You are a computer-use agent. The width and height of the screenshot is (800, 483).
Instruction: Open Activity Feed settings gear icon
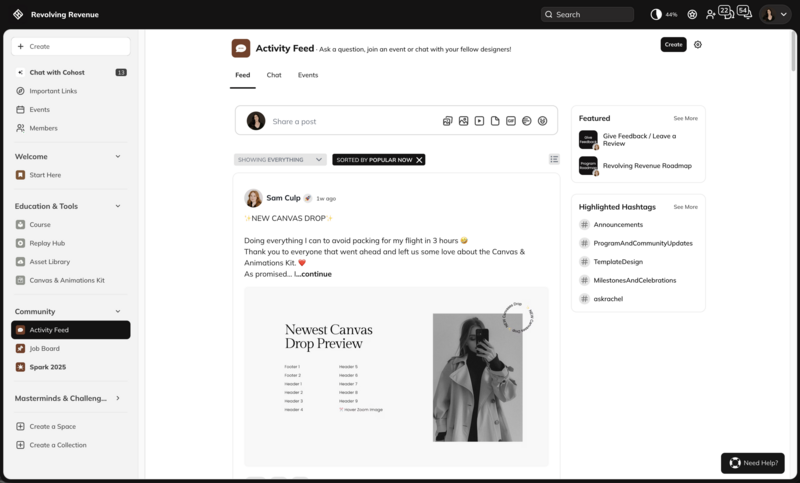[698, 44]
